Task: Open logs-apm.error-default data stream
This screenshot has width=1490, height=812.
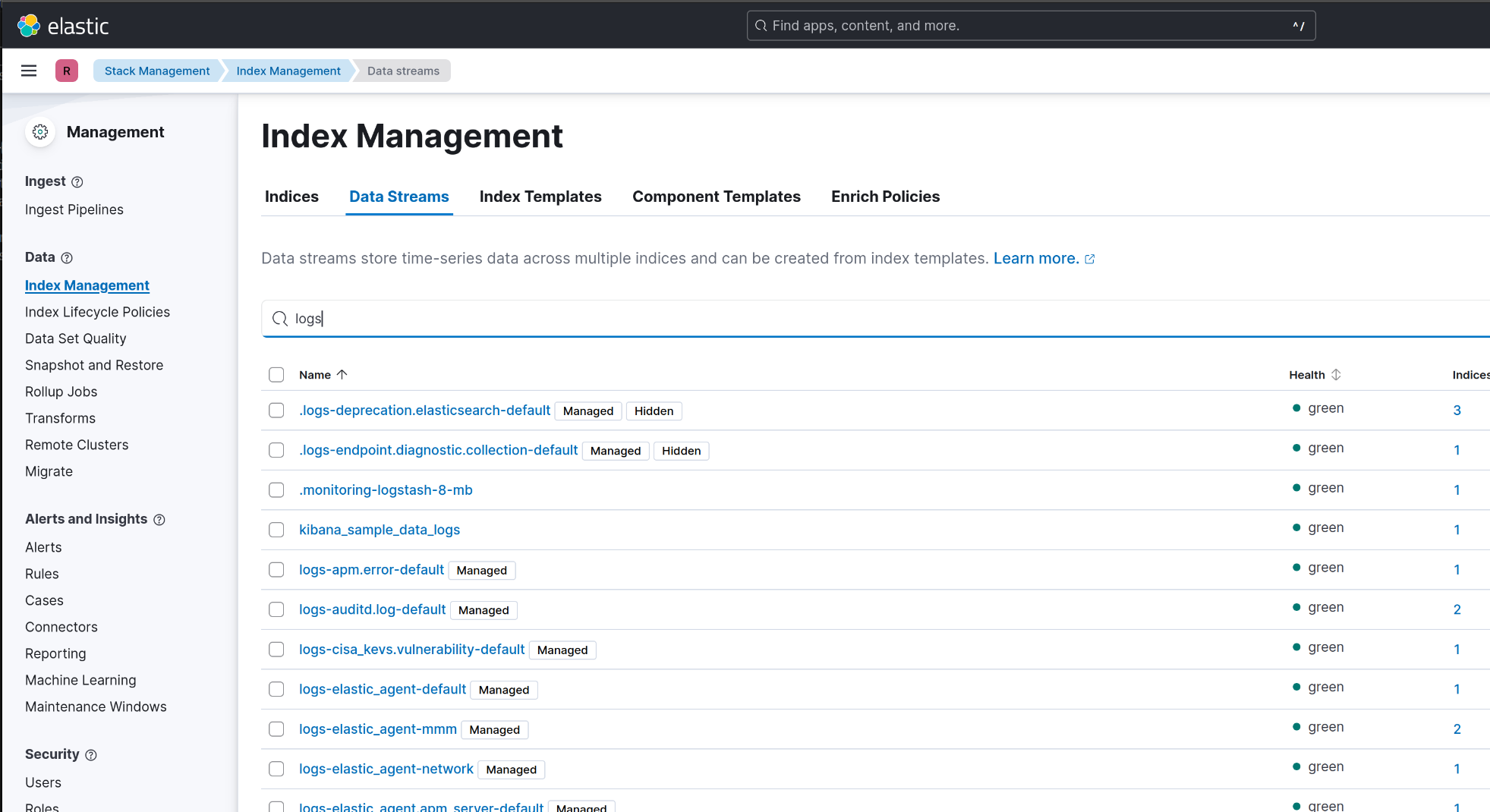Action: pos(371,570)
